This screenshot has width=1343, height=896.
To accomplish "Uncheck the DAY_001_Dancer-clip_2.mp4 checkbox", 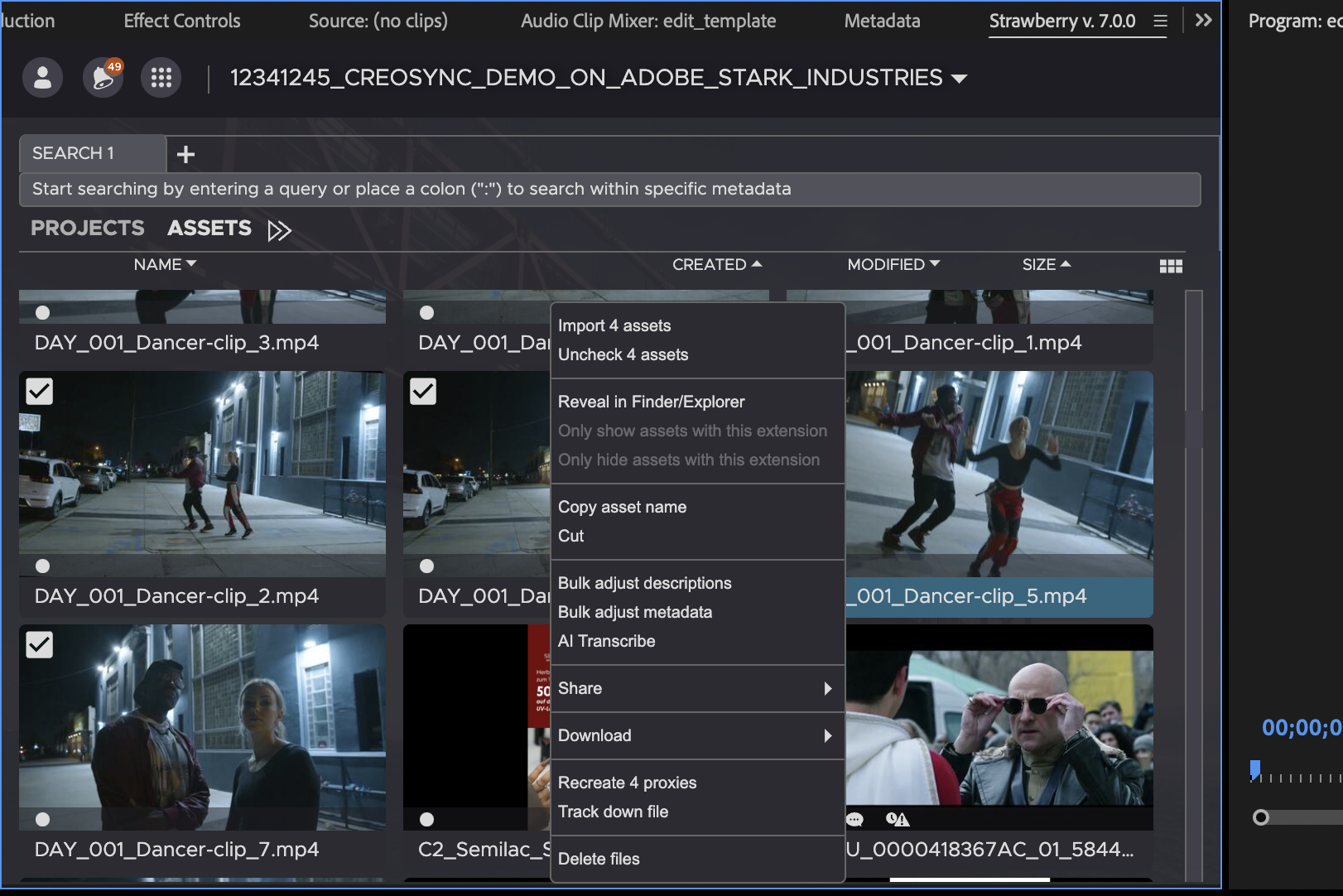I will [40, 391].
